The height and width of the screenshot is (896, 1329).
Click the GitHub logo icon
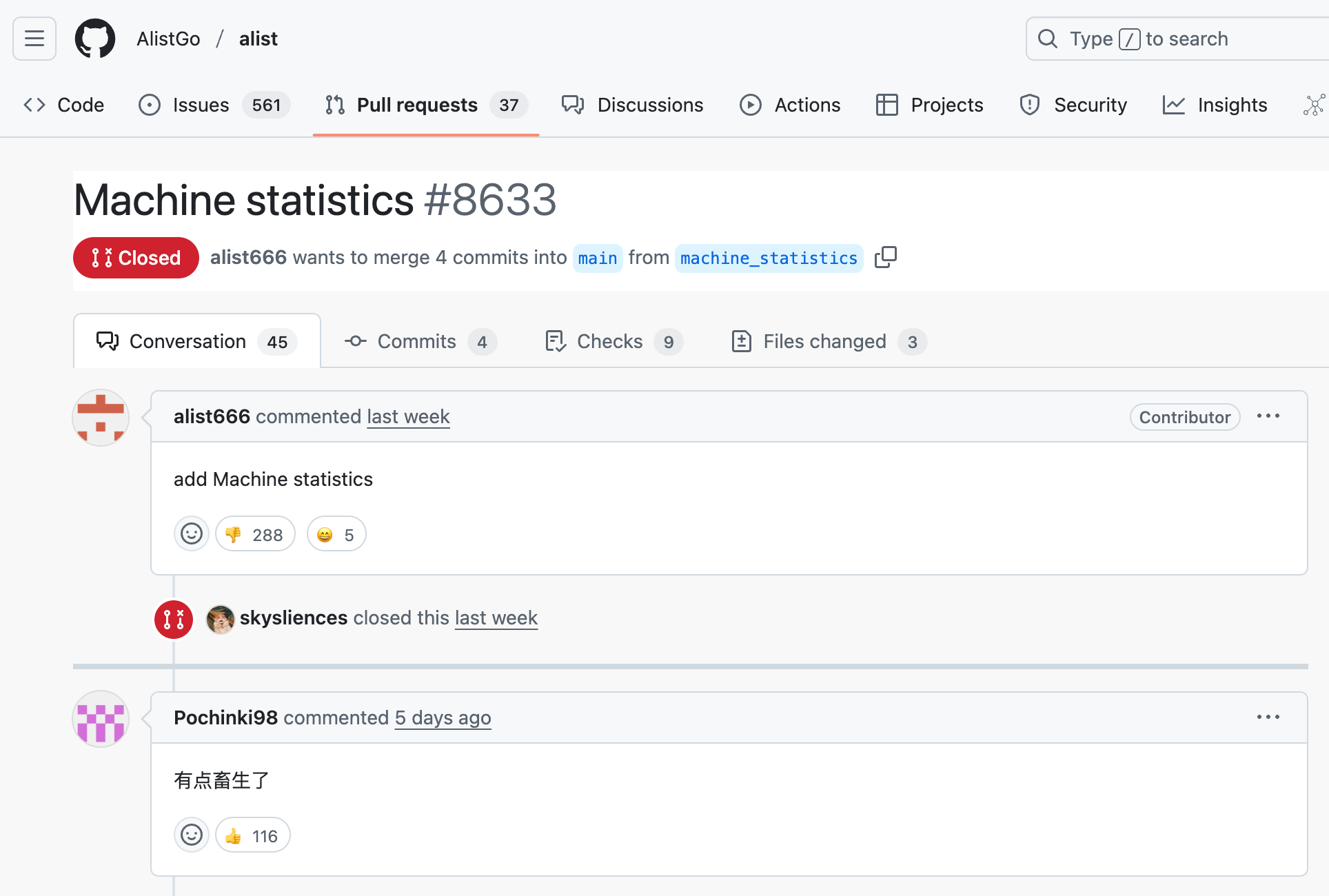pyautogui.click(x=95, y=39)
